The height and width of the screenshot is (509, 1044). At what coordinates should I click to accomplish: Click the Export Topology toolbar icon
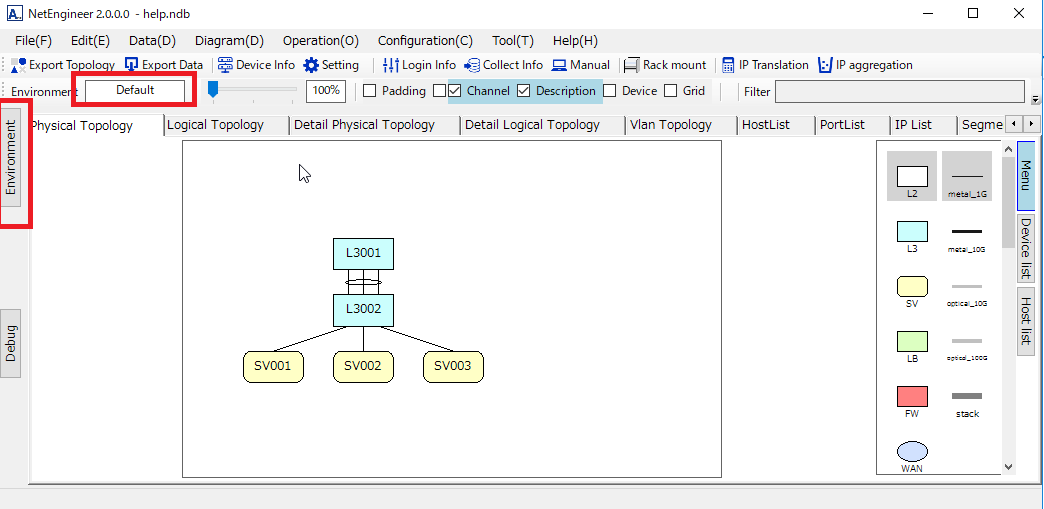tap(19, 65)
